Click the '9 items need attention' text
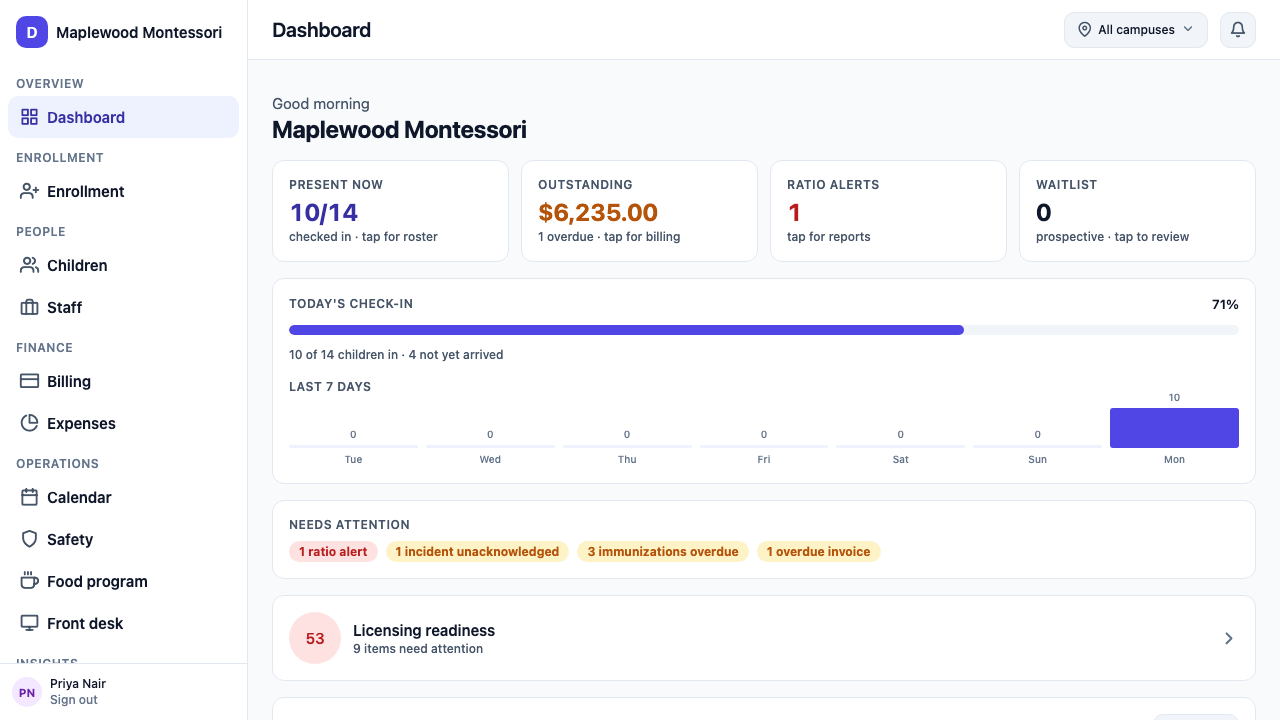The height and width of the screenshot is (720, 1280). click(x=418, y=649)
